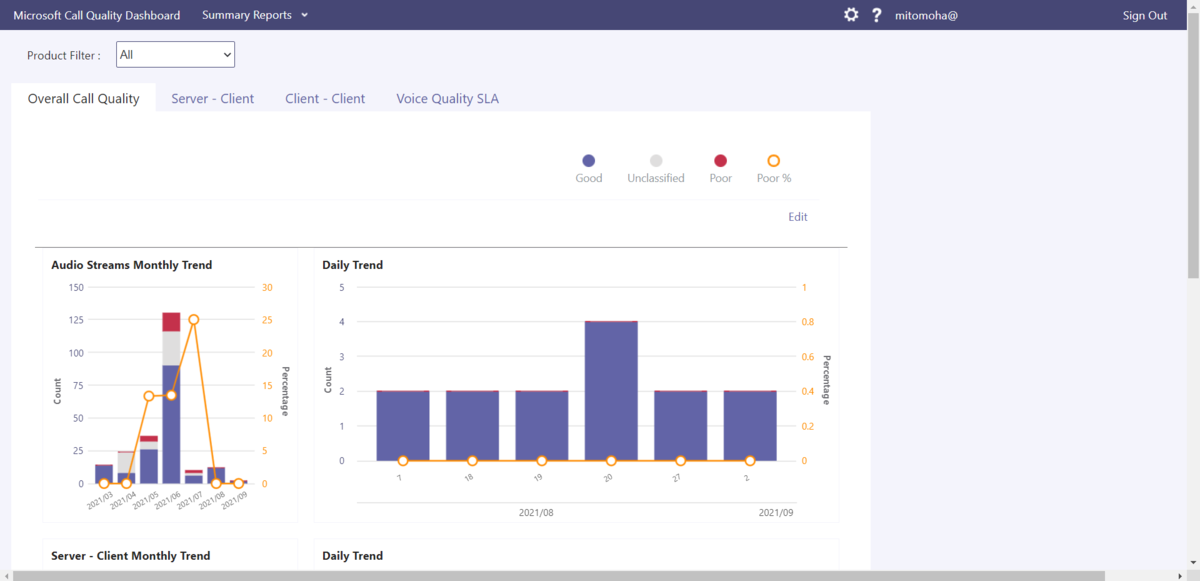Click the Sign Out link
1200x581 pixels.
tap(1145, 15)
